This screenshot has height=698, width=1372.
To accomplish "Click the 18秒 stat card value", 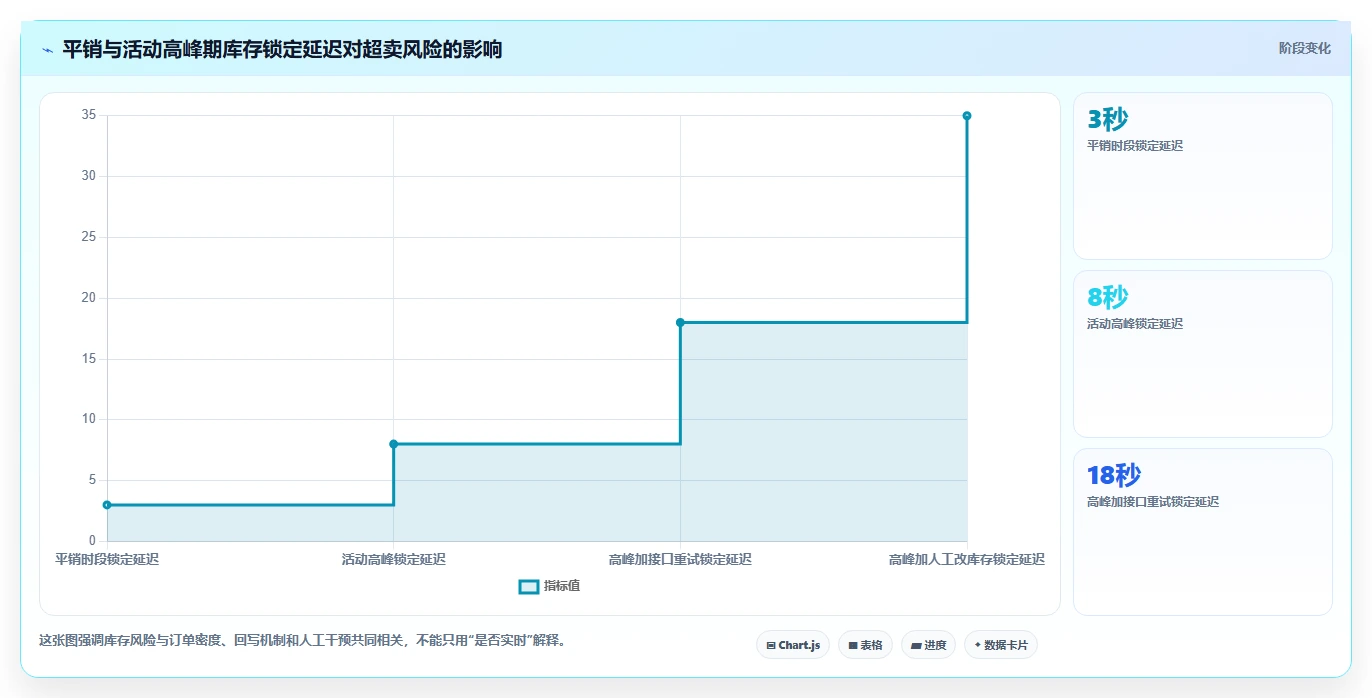I will pos(1113,475).
